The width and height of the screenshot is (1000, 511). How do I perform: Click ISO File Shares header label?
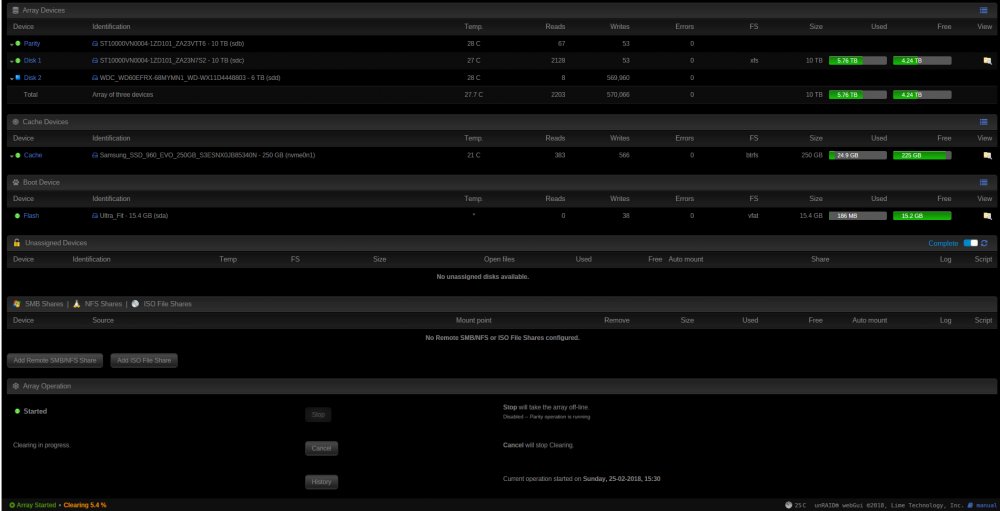(168, 304)
